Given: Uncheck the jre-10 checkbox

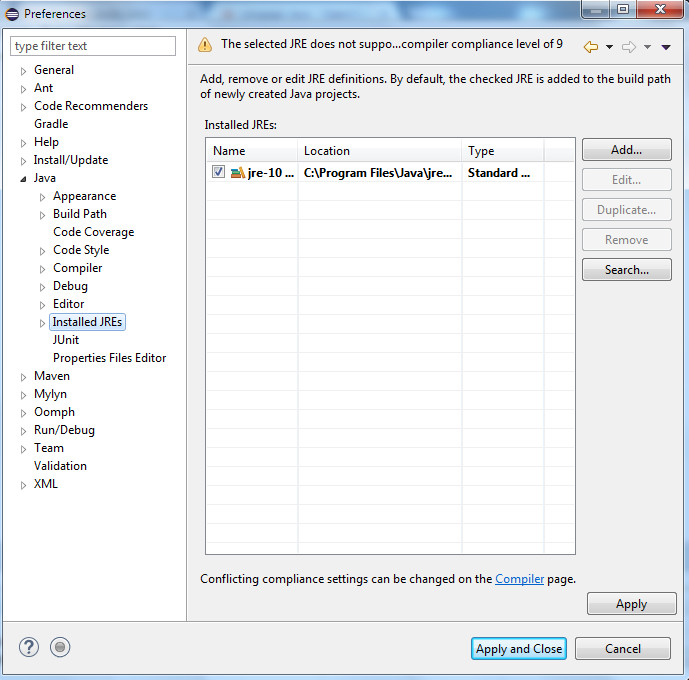Looking at the screenshot, I should pos(219,173).
